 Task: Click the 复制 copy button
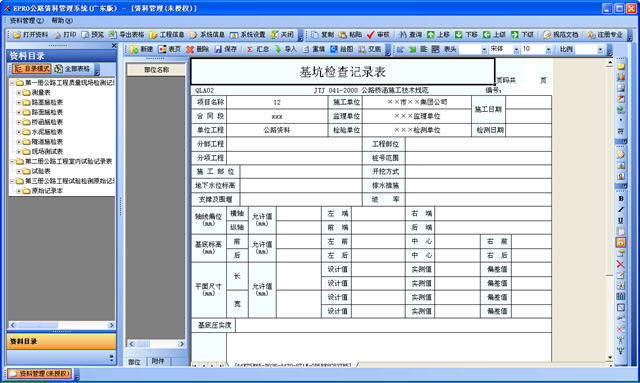pos(322,35)
